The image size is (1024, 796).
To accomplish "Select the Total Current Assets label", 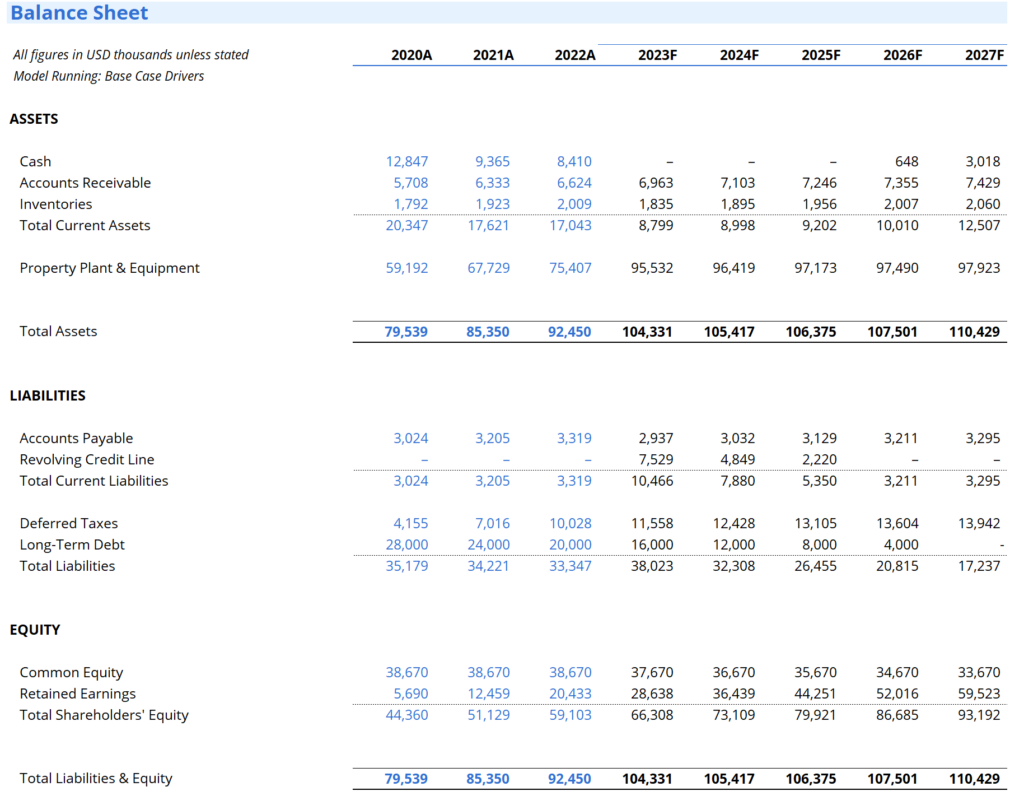I will pyautogui.click(x=84, y=225).
